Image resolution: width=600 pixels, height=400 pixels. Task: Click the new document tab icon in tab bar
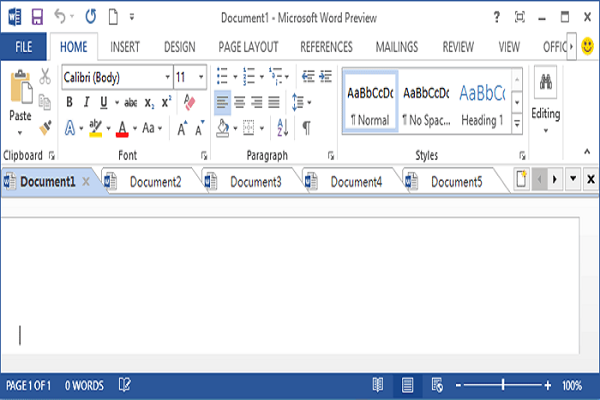521,179
